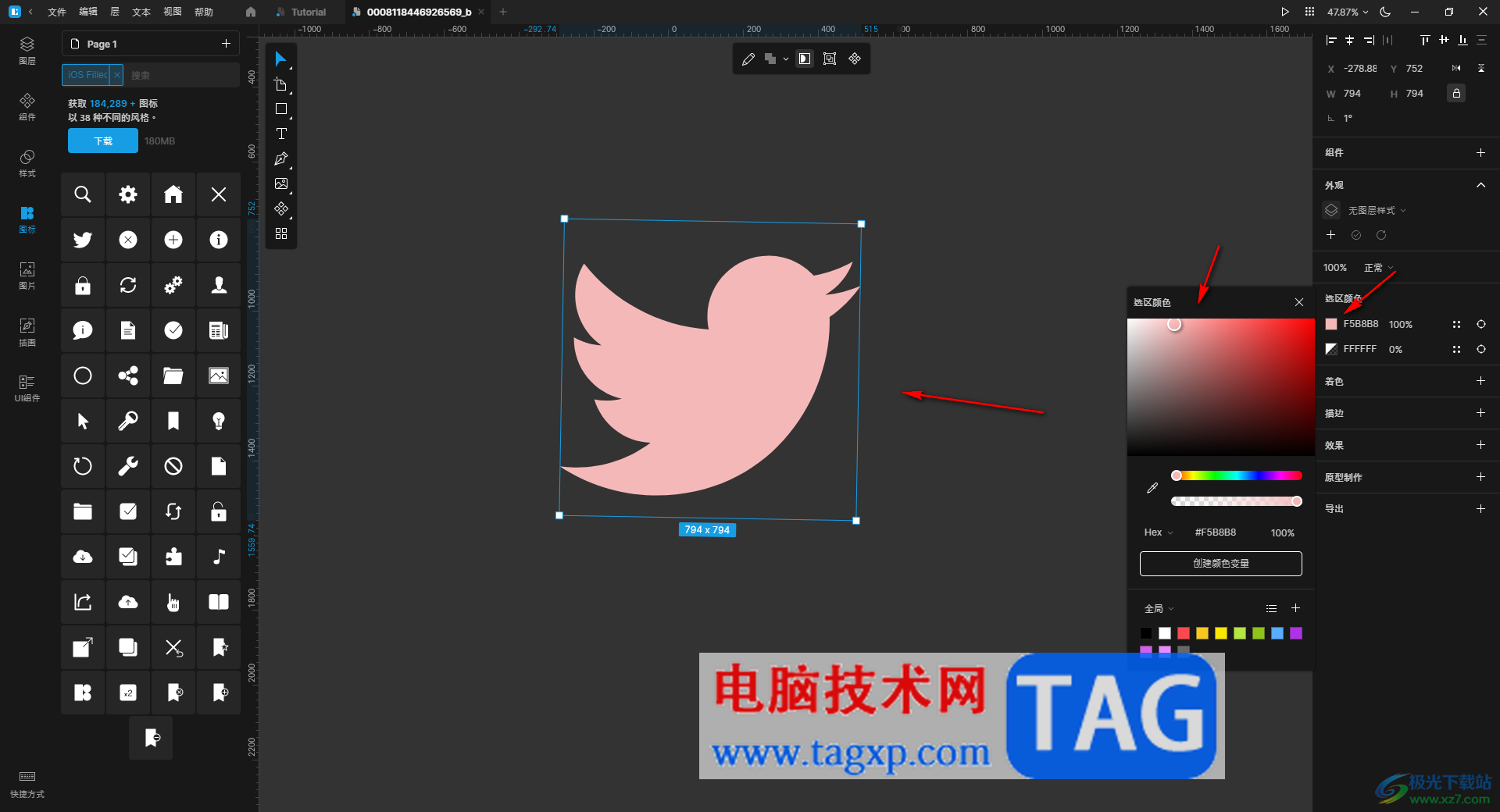
Task: Click the eyedropper in the color picker
Action: click(1152, 488)
